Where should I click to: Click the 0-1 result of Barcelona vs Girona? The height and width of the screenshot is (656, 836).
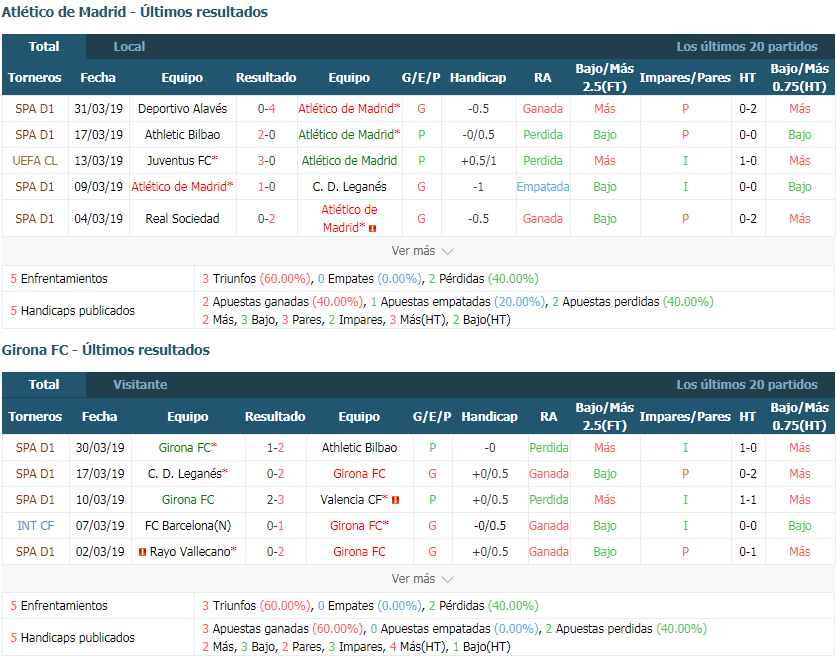coord(275,526)
